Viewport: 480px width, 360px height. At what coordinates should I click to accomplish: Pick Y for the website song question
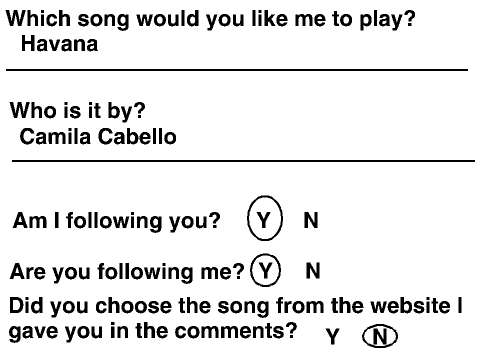[x=333, y=336]
